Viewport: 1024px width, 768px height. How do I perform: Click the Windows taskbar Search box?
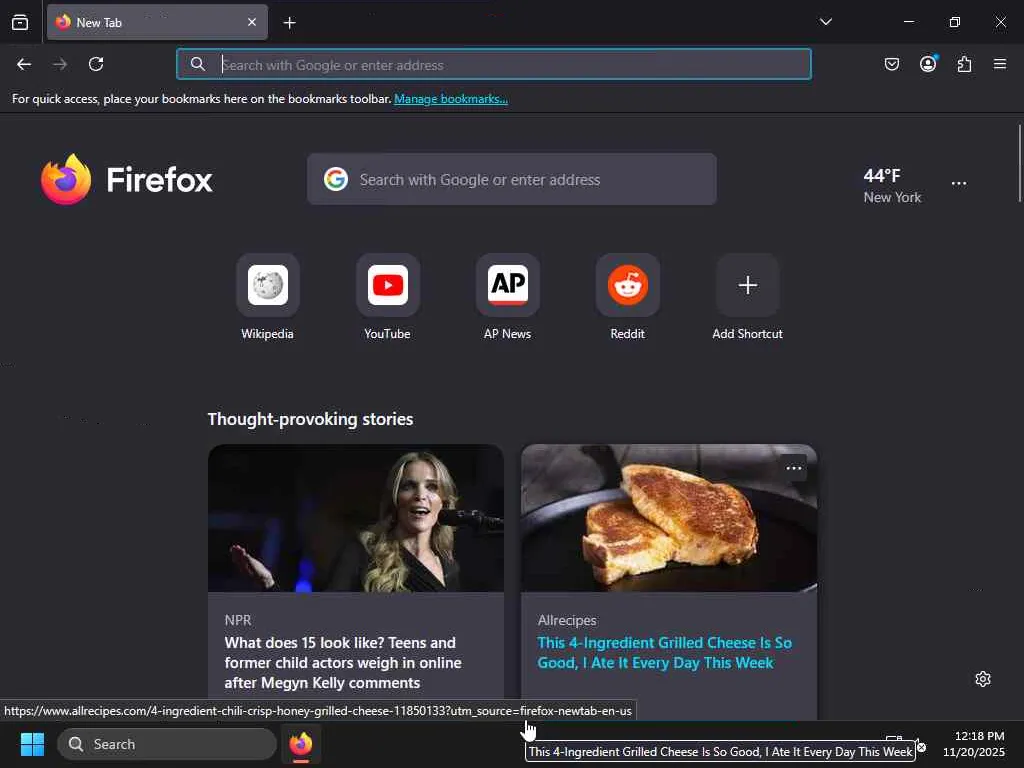[x=167, y=744]
